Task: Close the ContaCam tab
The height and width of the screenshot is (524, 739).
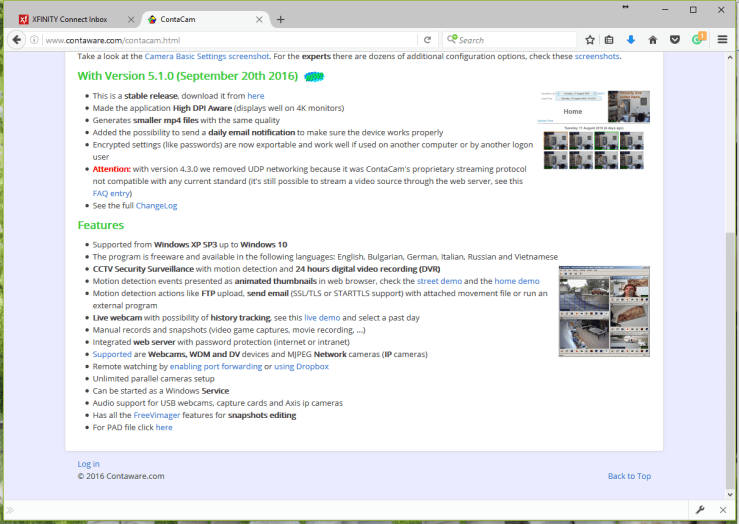Action: [x=260, y=19]
